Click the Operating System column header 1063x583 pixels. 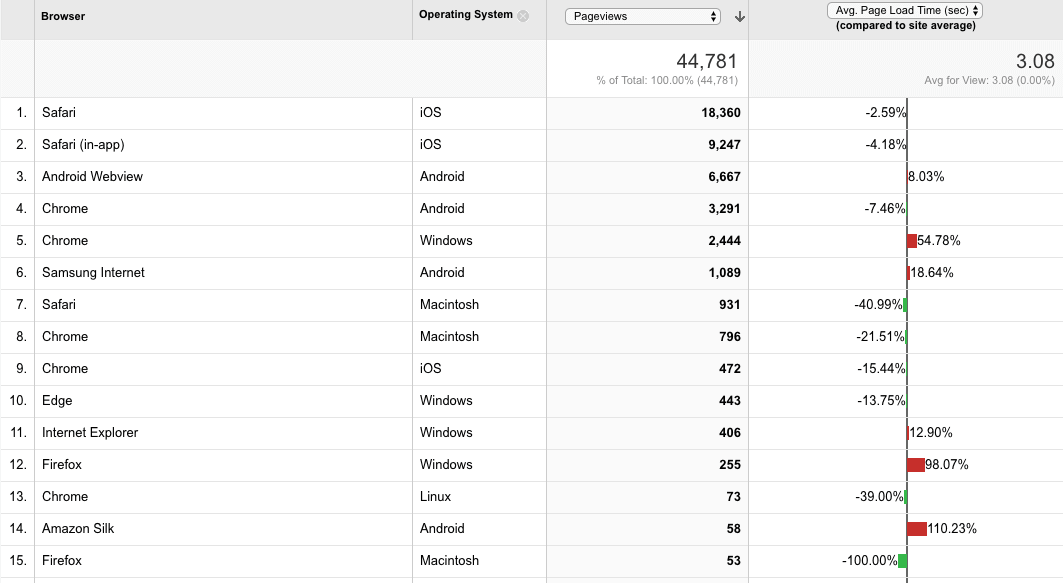(466, 14)
